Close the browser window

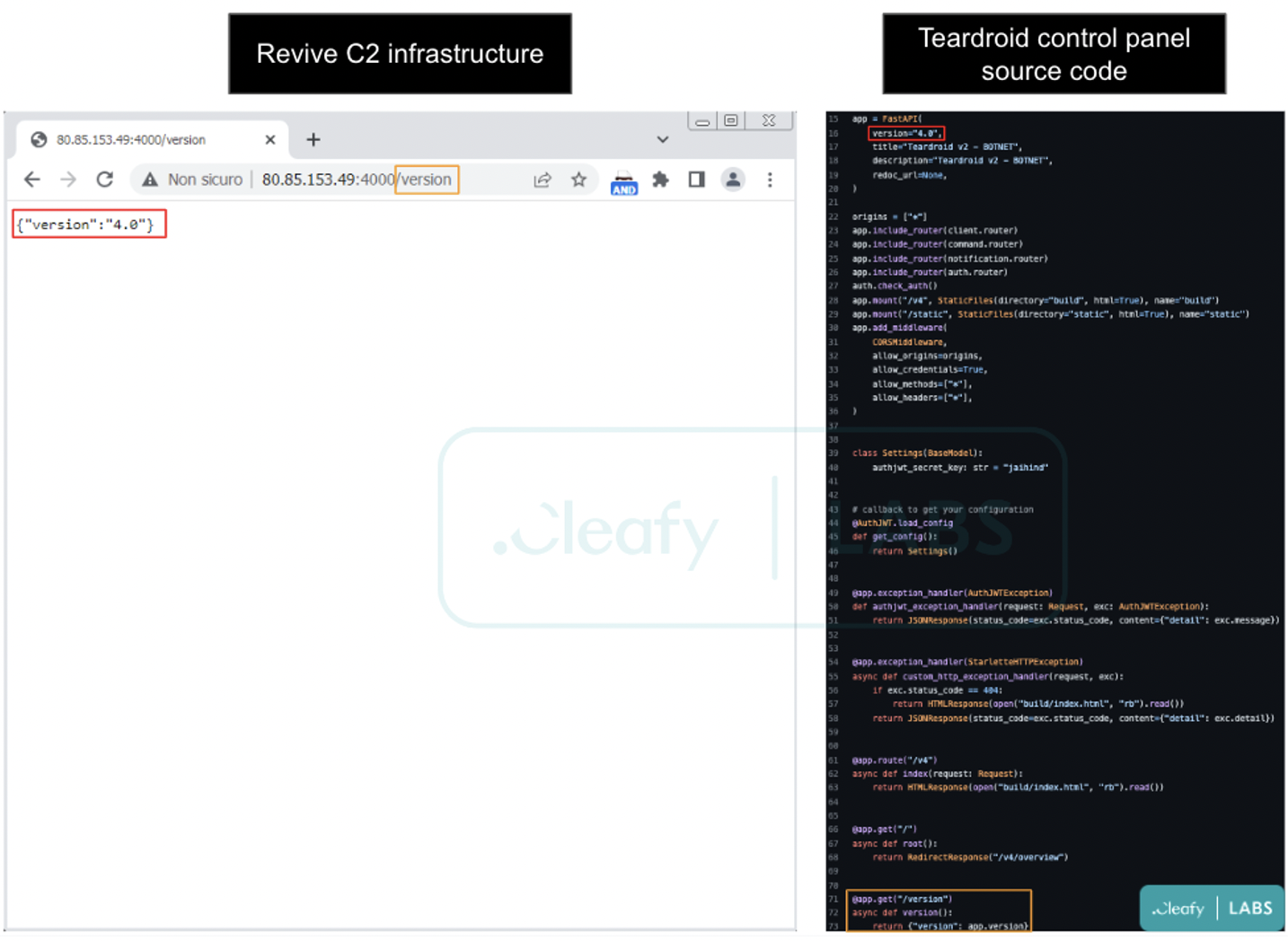pos(769,120)
